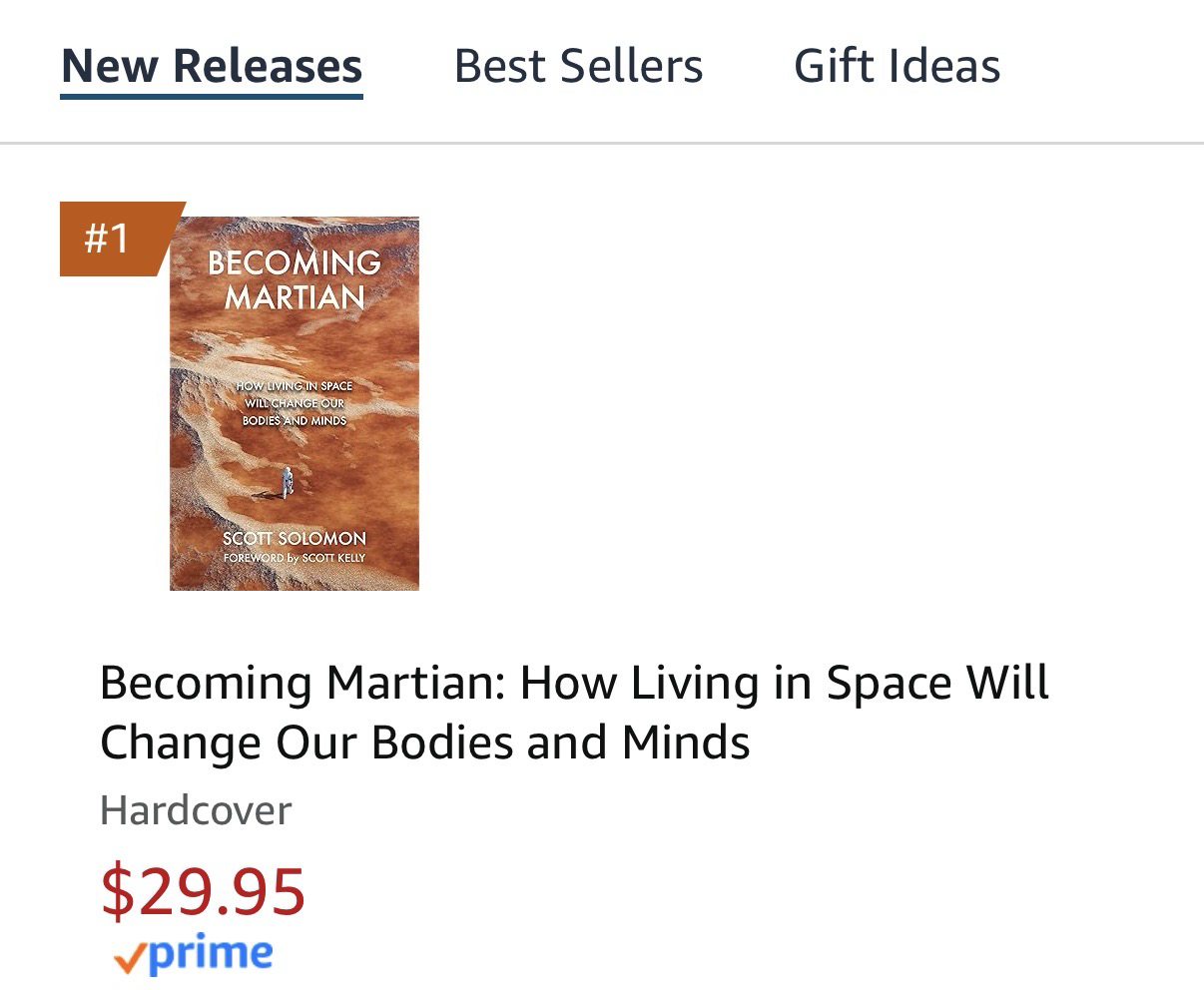This screenshot has height=990, width=1204.
Task: Click the dollar sign in the price
Action: click(117, 891)
